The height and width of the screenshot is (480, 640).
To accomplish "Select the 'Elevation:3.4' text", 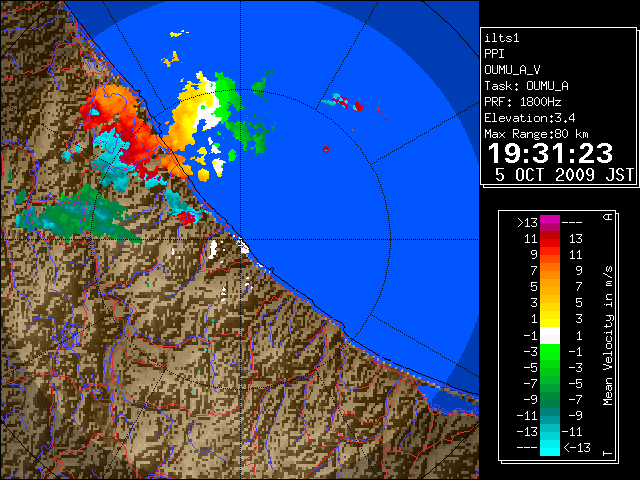I will point(530,118).
